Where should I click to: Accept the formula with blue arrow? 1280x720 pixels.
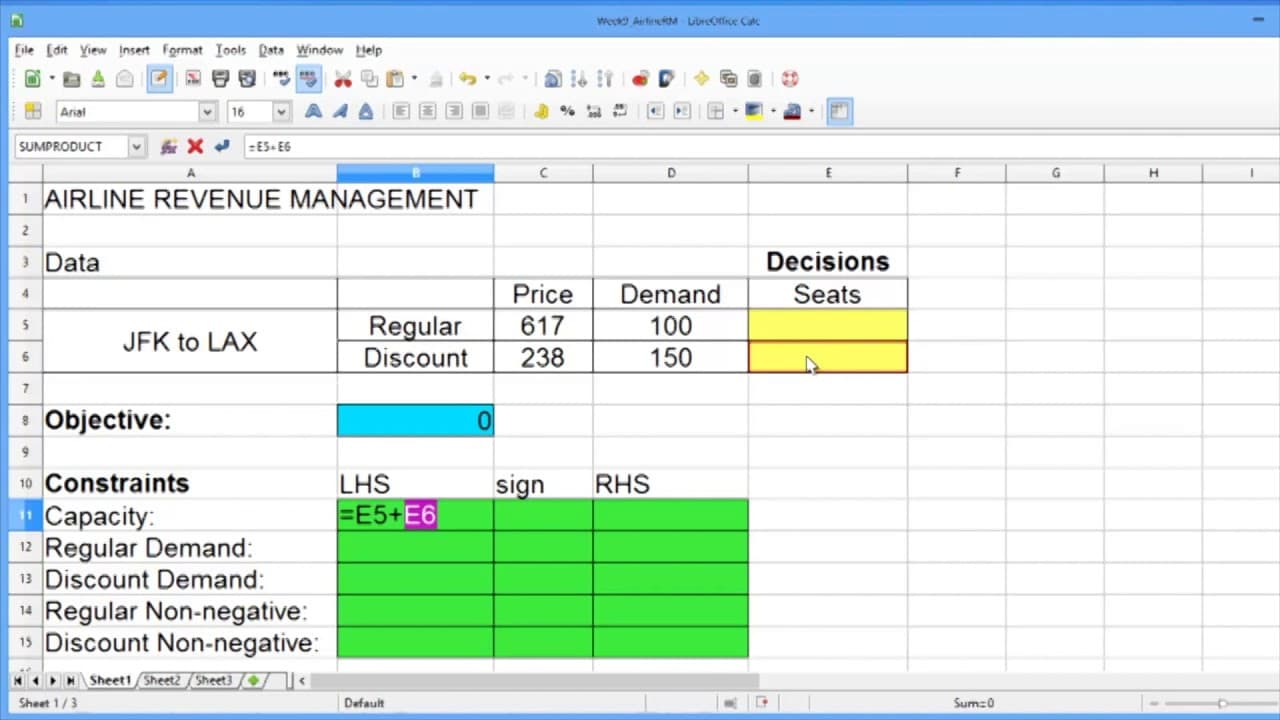point(221,146)
